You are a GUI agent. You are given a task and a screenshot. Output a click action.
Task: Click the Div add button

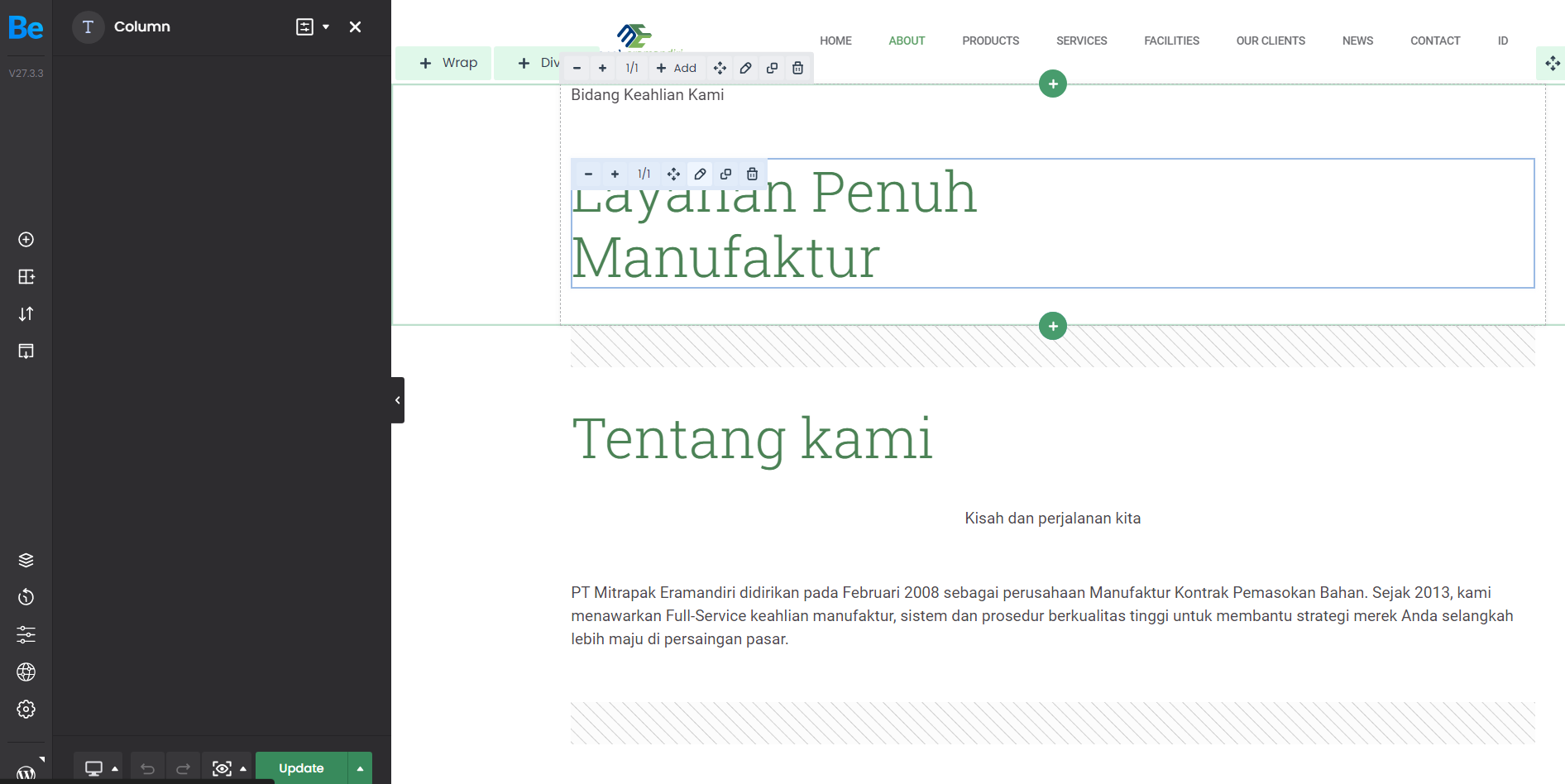[x=538, y=63]
